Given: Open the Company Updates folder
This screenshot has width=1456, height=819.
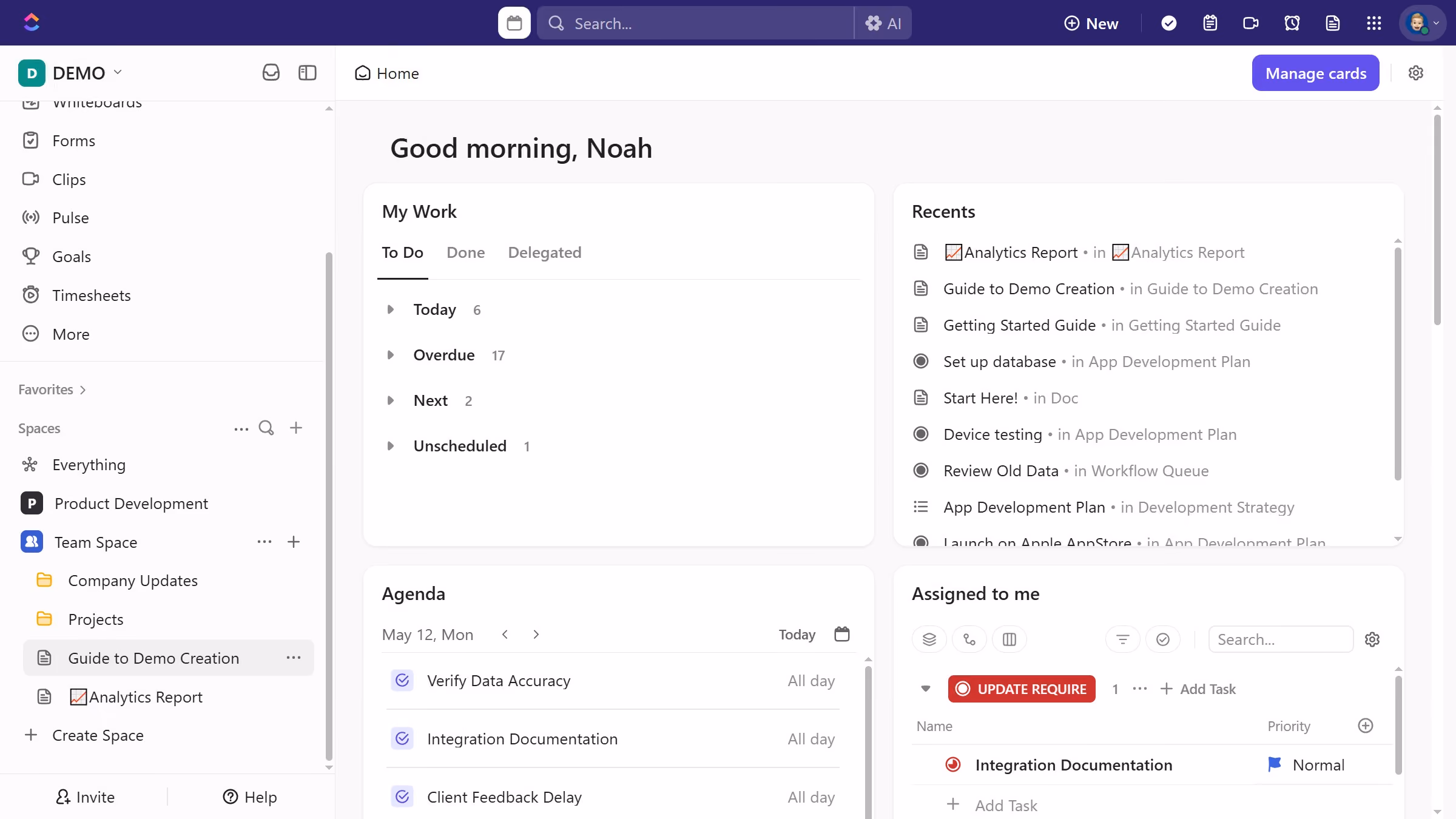Looking at the screenshot, I should point(132,581).
